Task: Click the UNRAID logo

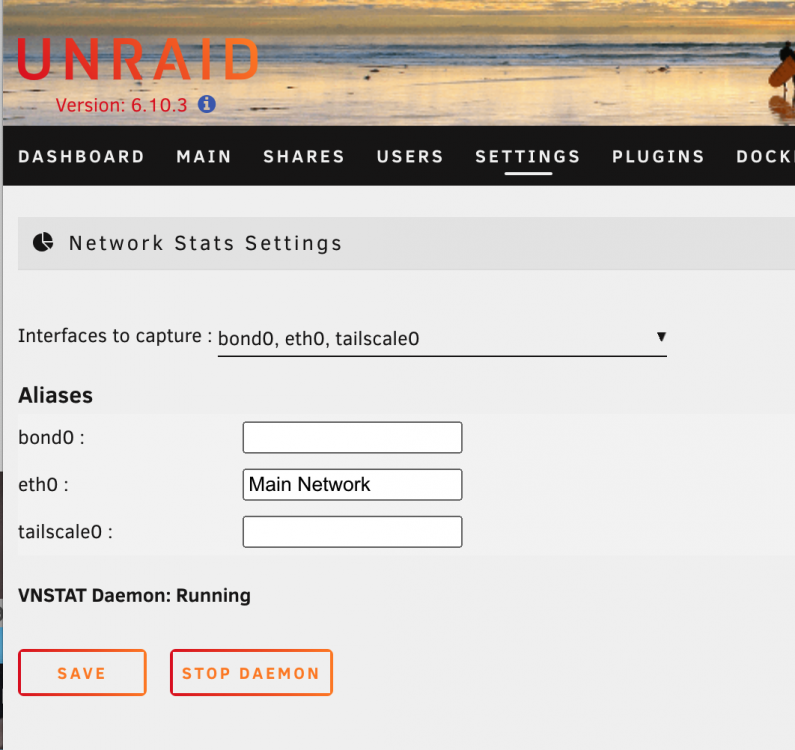Action: (x=138, y=59)
